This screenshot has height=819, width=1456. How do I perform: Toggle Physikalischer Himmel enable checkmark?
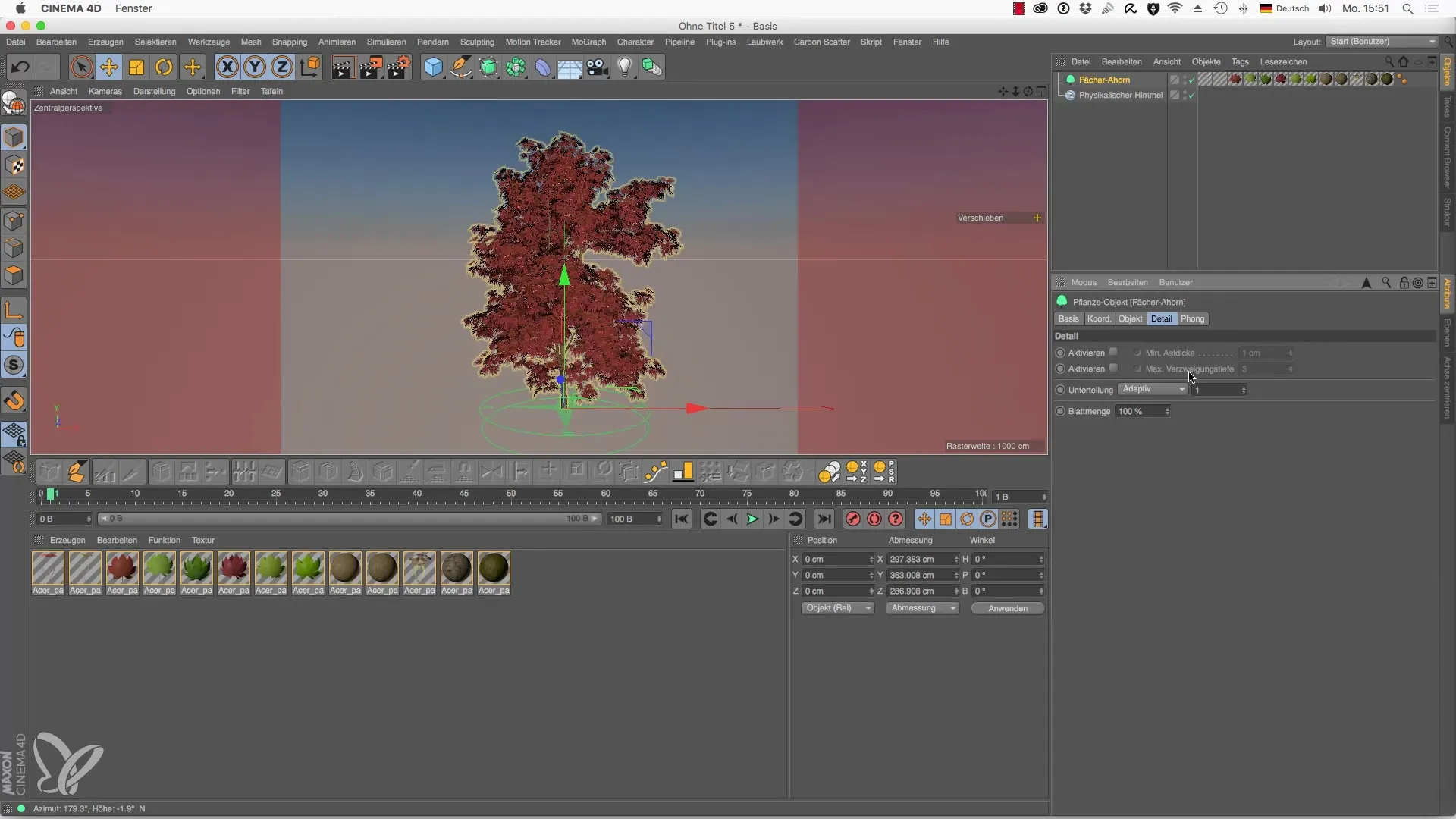pyautogui.click(x=1192, y=96)
